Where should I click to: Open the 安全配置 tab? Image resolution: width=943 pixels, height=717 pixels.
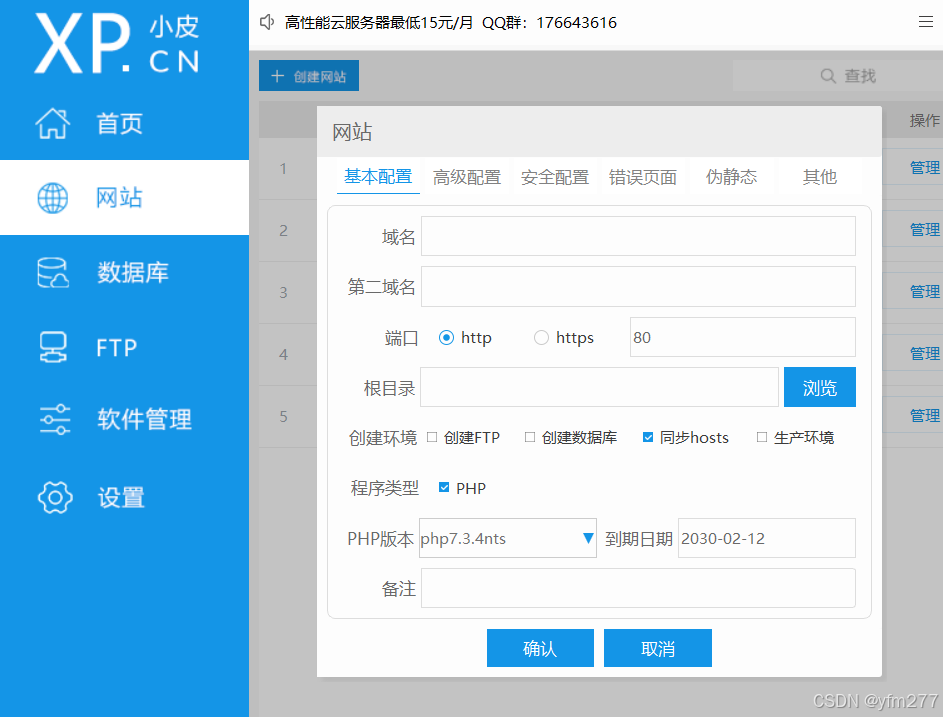tap(555, 177)
